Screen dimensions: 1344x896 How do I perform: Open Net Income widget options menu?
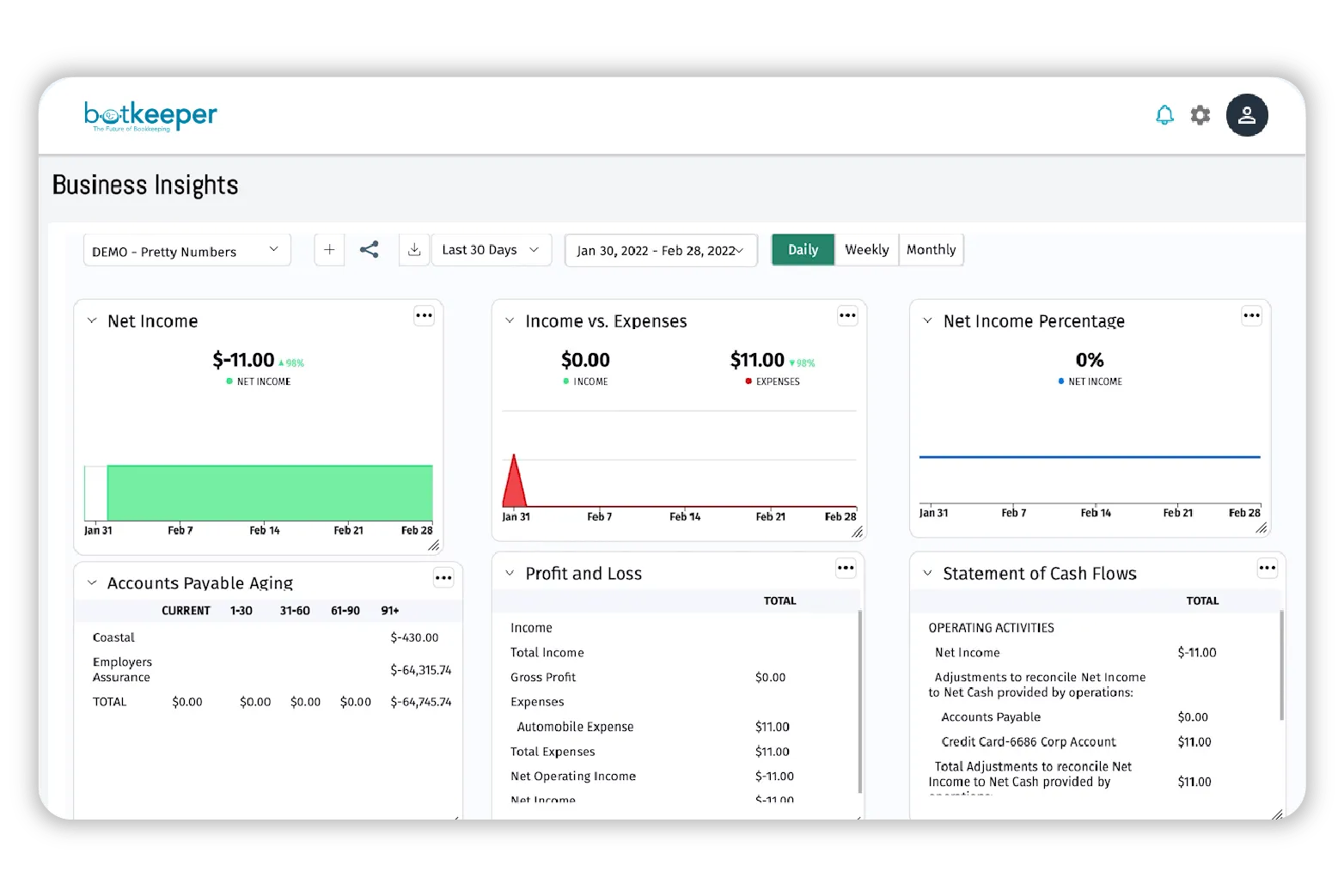(x=424, y=316)
